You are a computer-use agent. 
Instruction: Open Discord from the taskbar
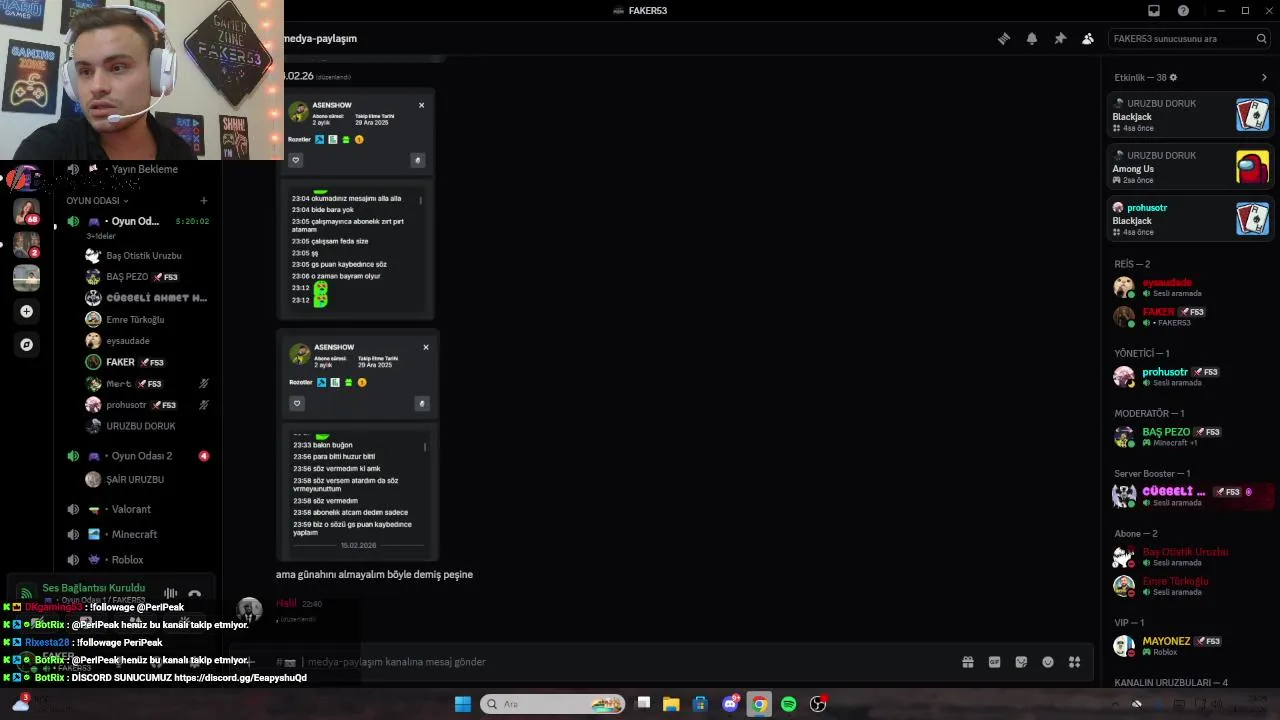coord(730,704)
